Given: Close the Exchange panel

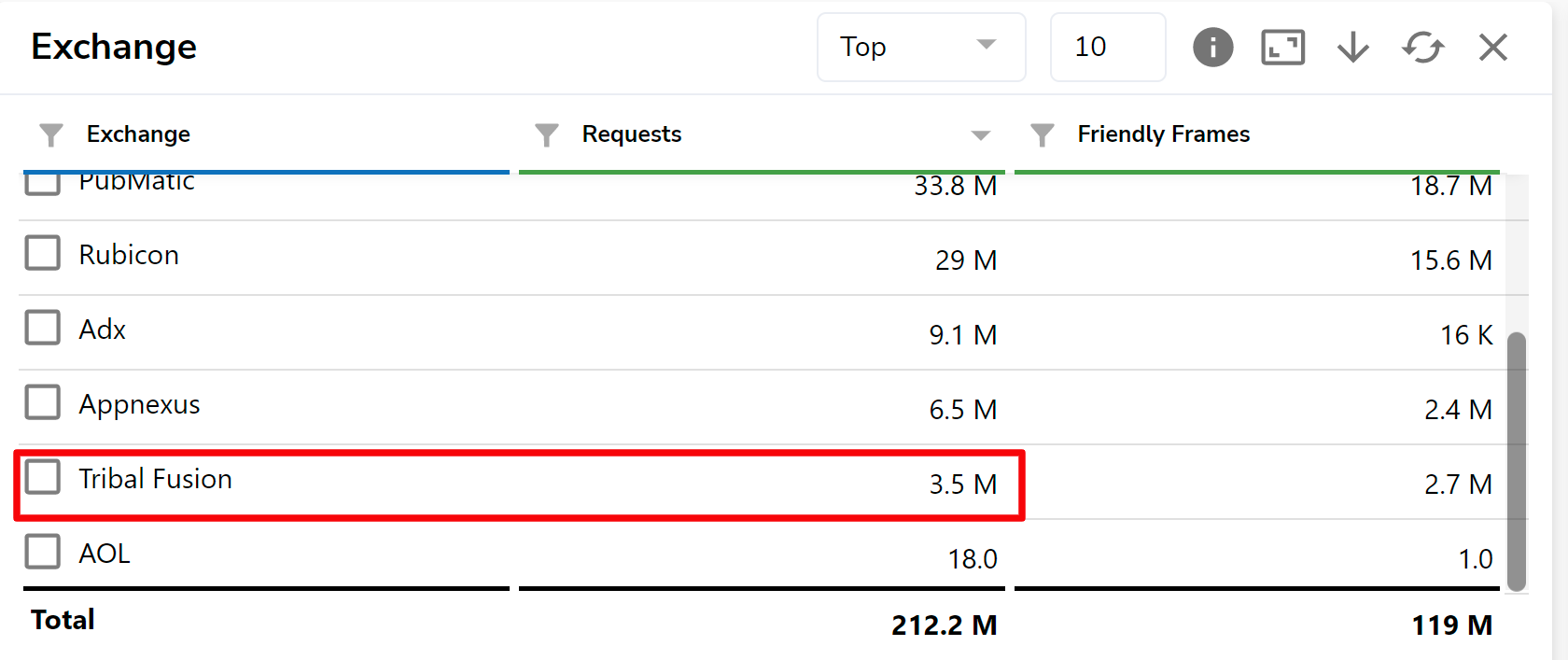Looking at the screenshot, I should point(1492,47).
